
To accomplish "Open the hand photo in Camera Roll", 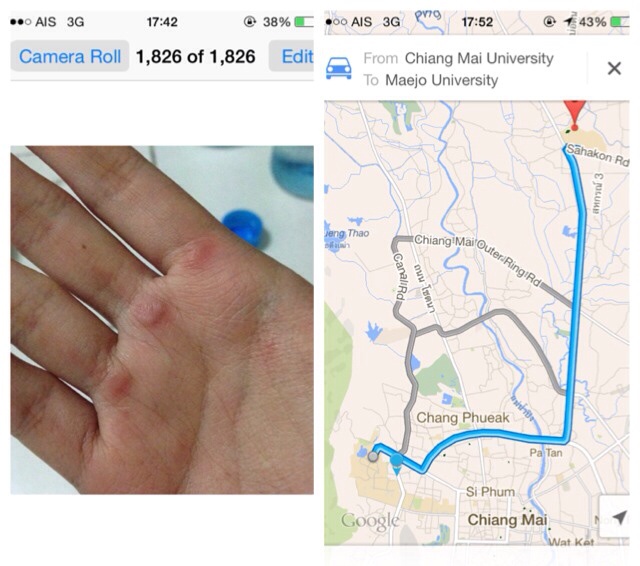I will point(162,320).
